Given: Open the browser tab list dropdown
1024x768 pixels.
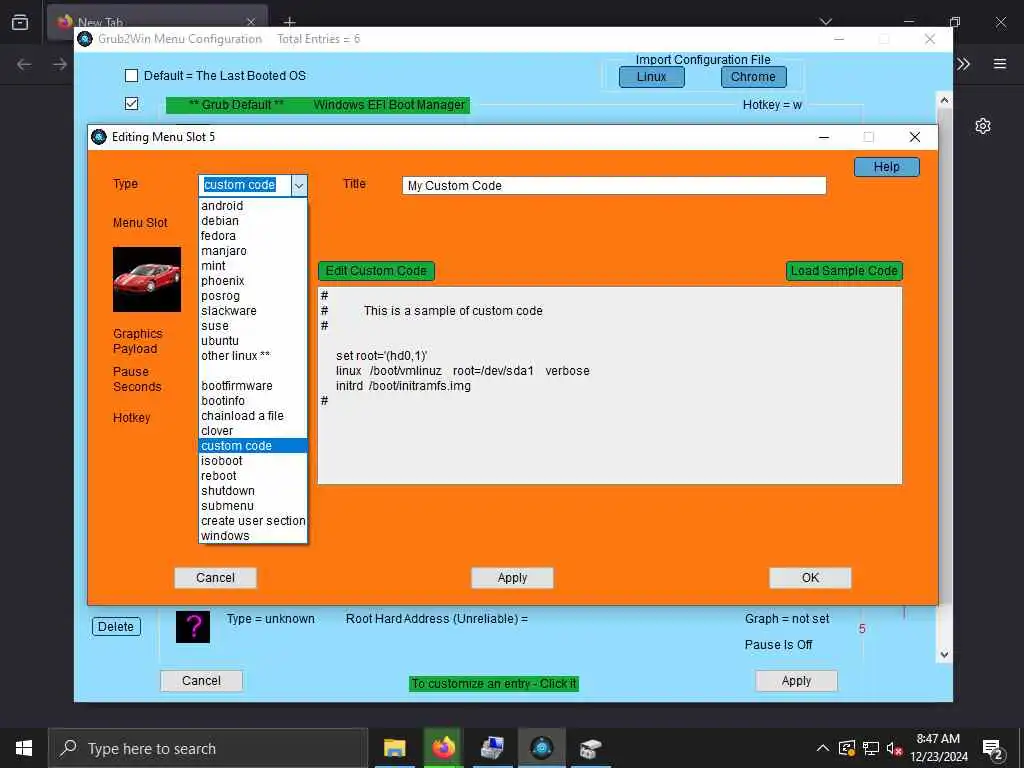Looking at the screenshot, I should [826, 22].
